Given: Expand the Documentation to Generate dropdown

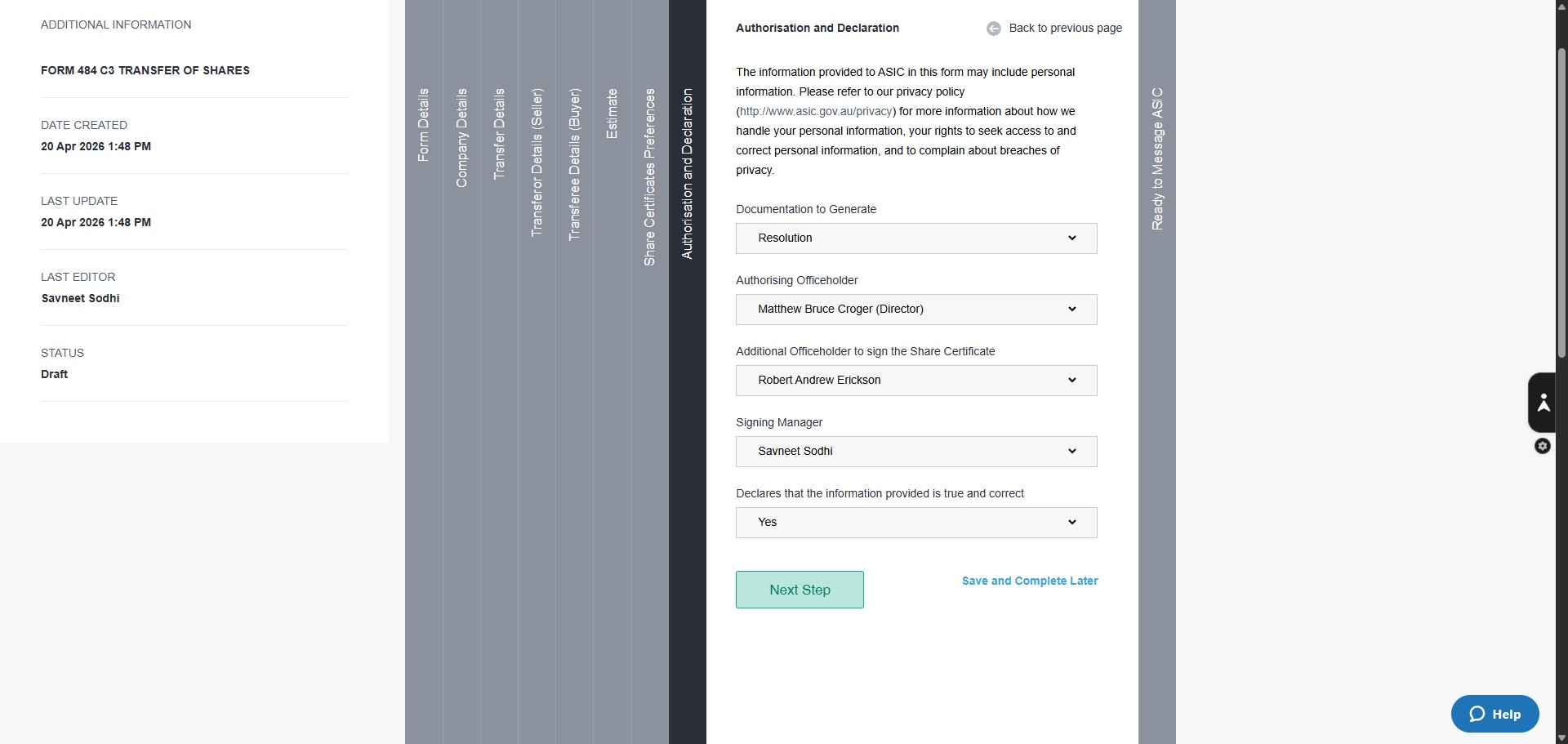Looking at the screenshot, I should tap(916, 238).
